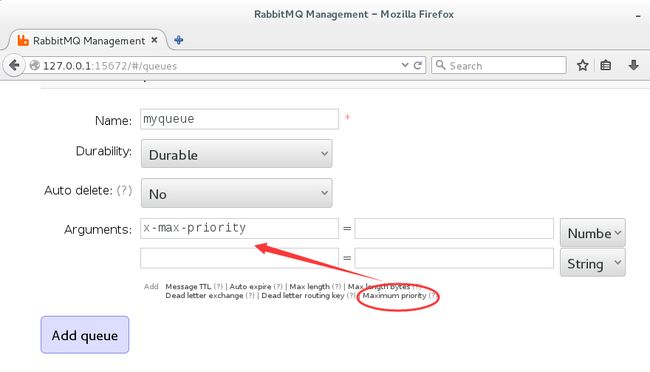Show Max length help (?)
The height and width of the screenshot is (372, 650).
(337, 287)
